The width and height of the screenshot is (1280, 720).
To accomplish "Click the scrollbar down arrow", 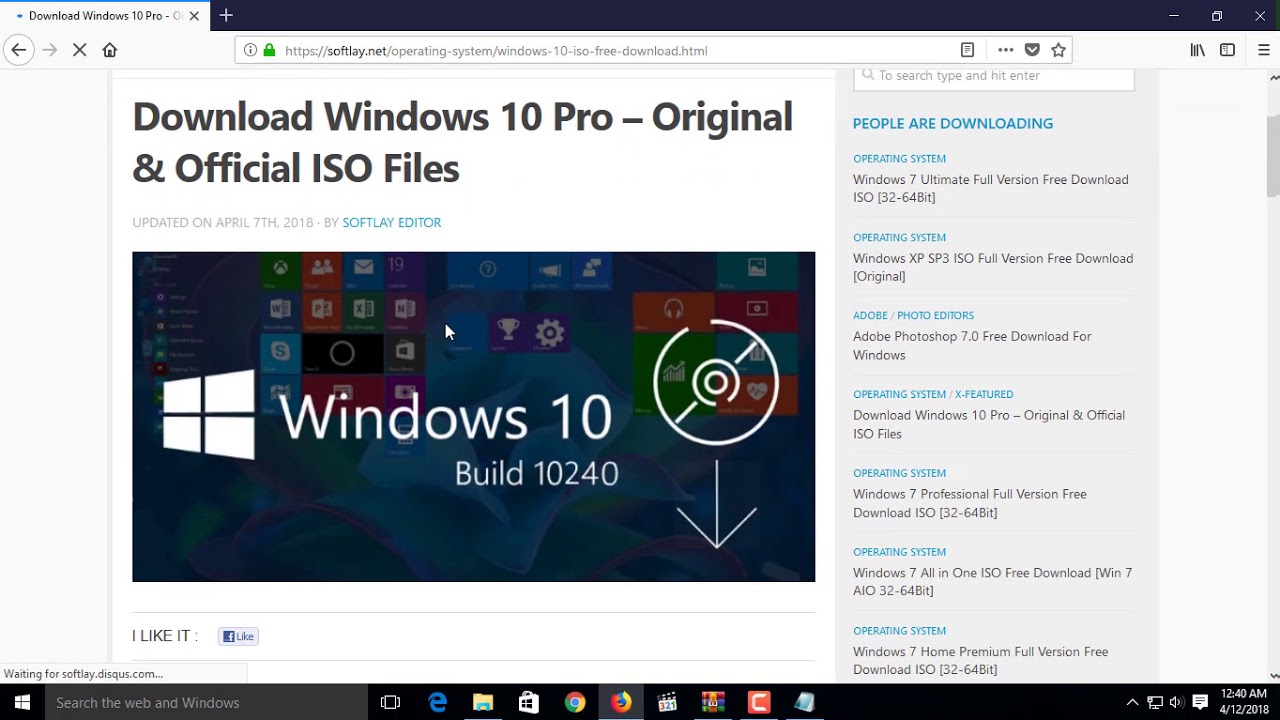I will (1272, 676).
